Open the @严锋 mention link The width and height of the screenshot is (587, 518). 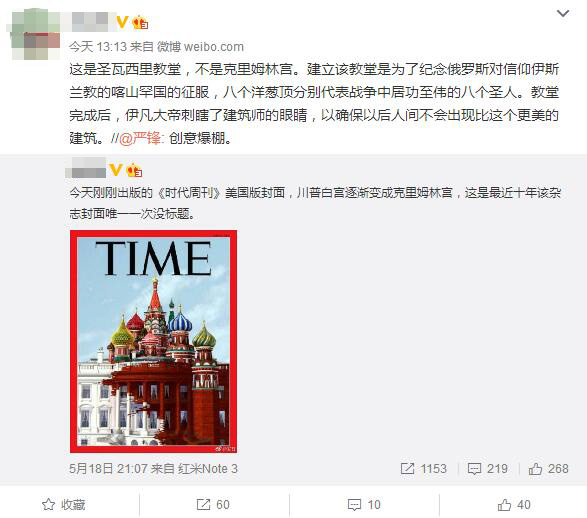(x=140, y=138)
